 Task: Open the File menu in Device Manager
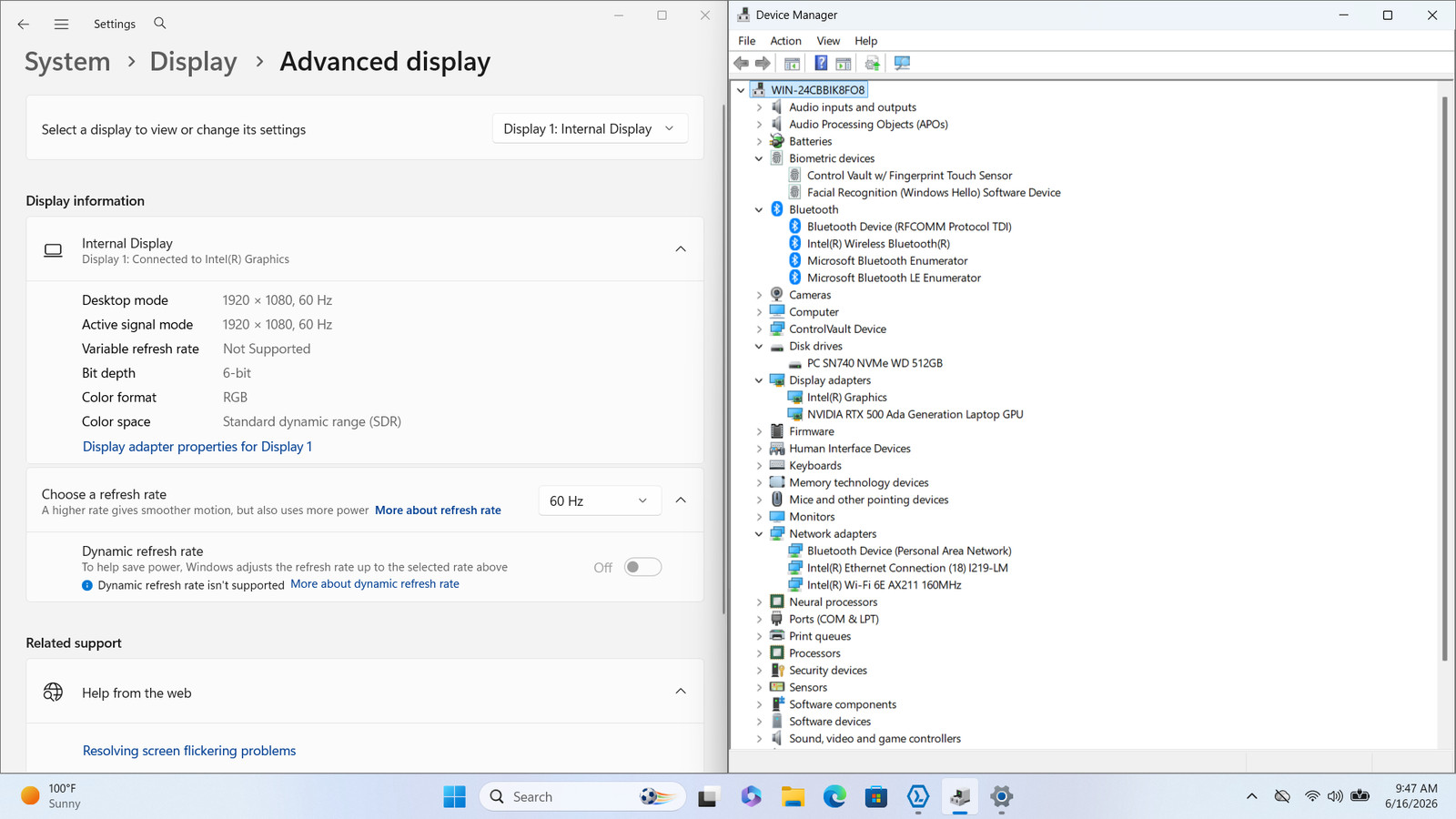point(746,41)
